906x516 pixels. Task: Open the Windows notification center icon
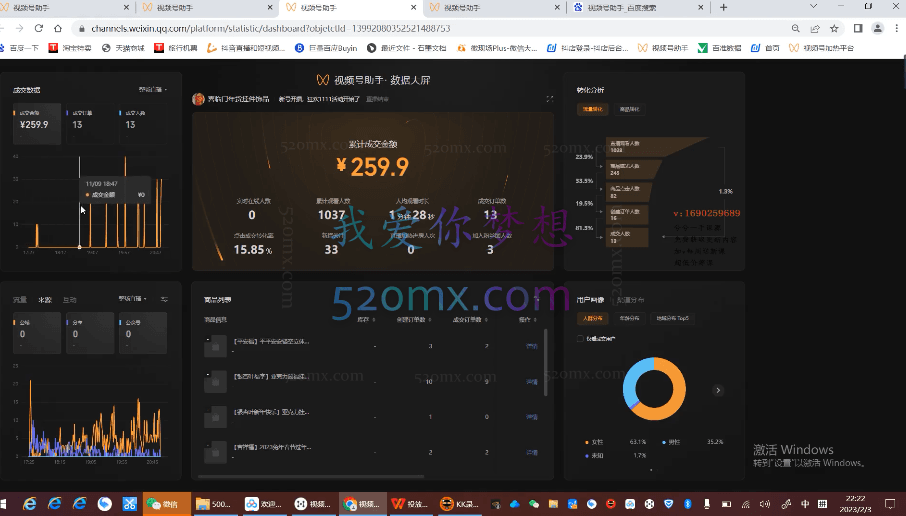[x=890, y=504]
